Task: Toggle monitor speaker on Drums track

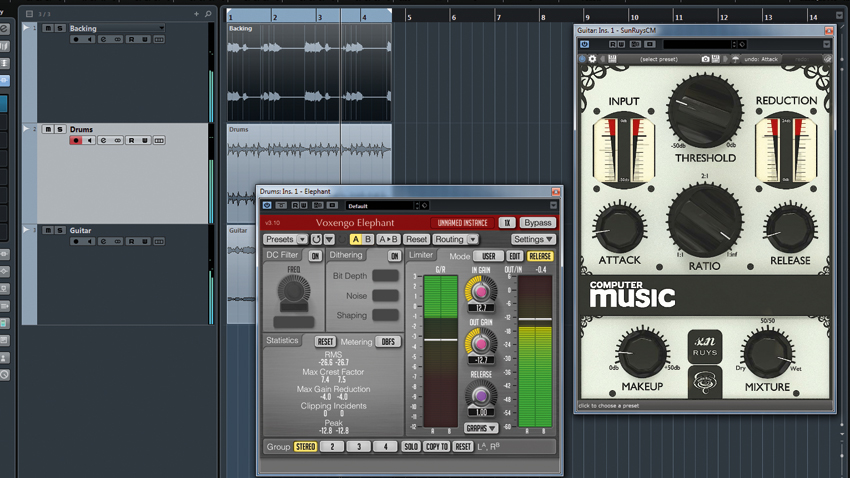Action: 90,140
